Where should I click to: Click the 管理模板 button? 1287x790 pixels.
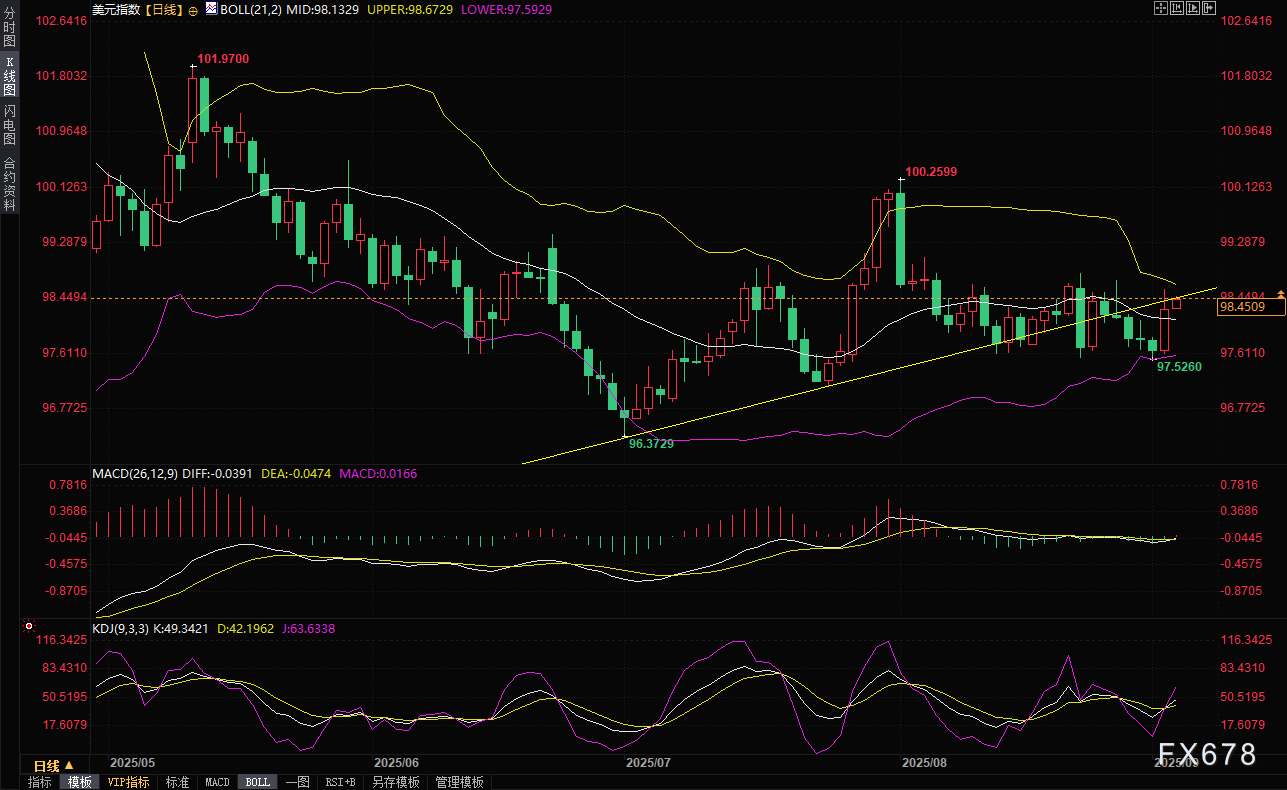(460, 782)
